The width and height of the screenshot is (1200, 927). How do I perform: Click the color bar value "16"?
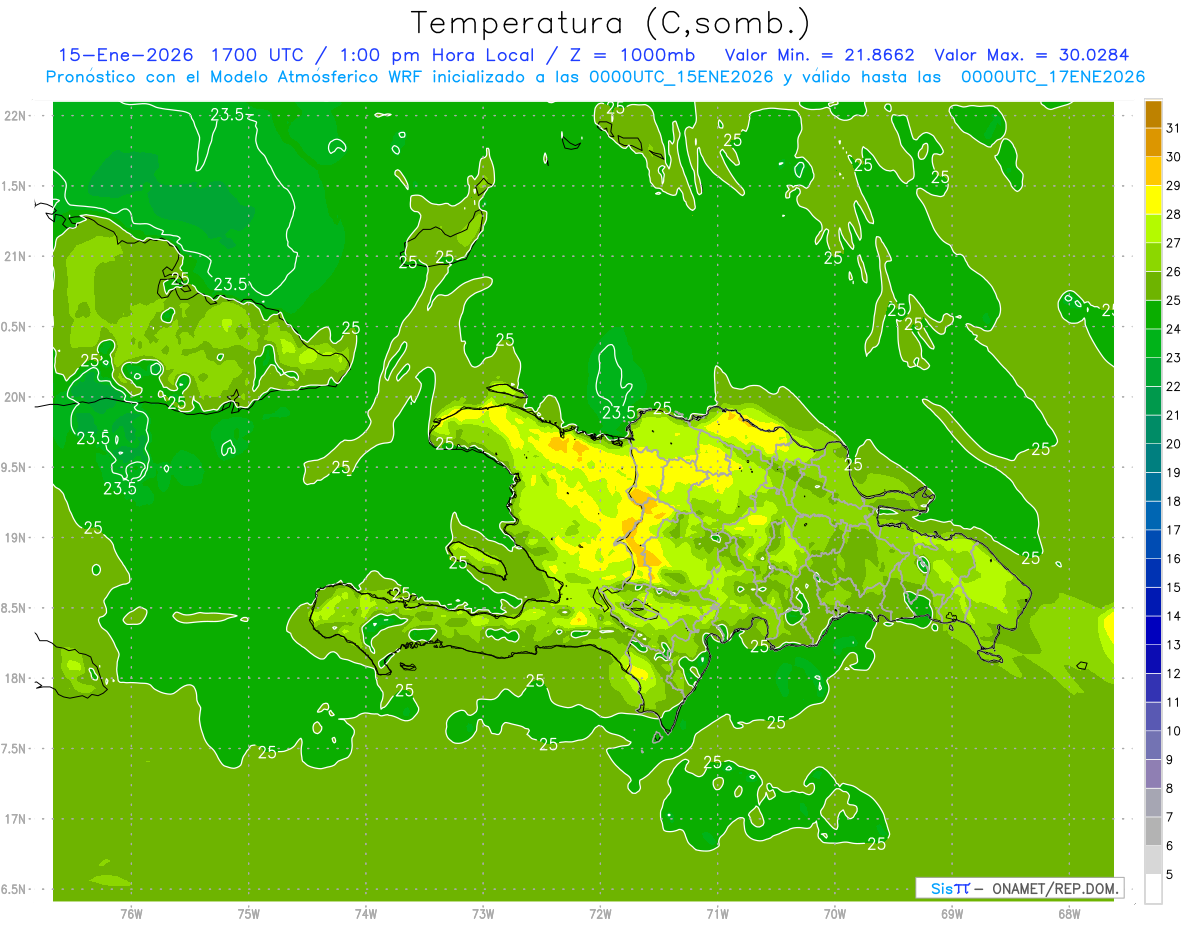point(1173,559)
